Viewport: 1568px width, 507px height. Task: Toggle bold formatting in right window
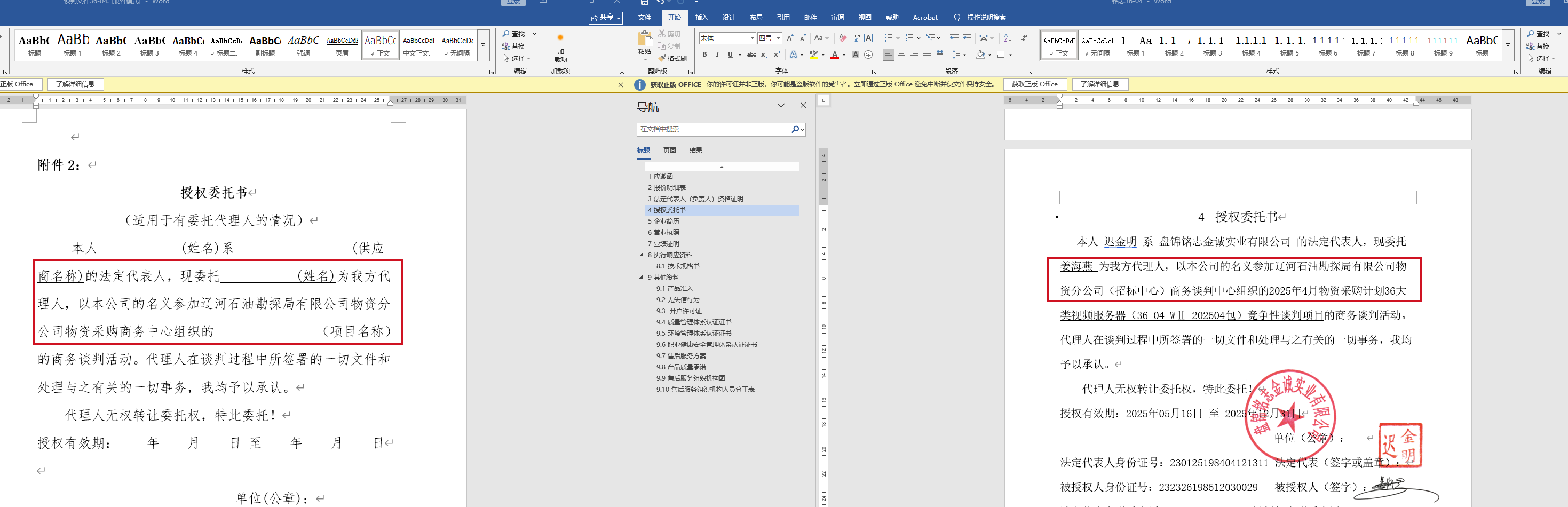coord(704,55)
